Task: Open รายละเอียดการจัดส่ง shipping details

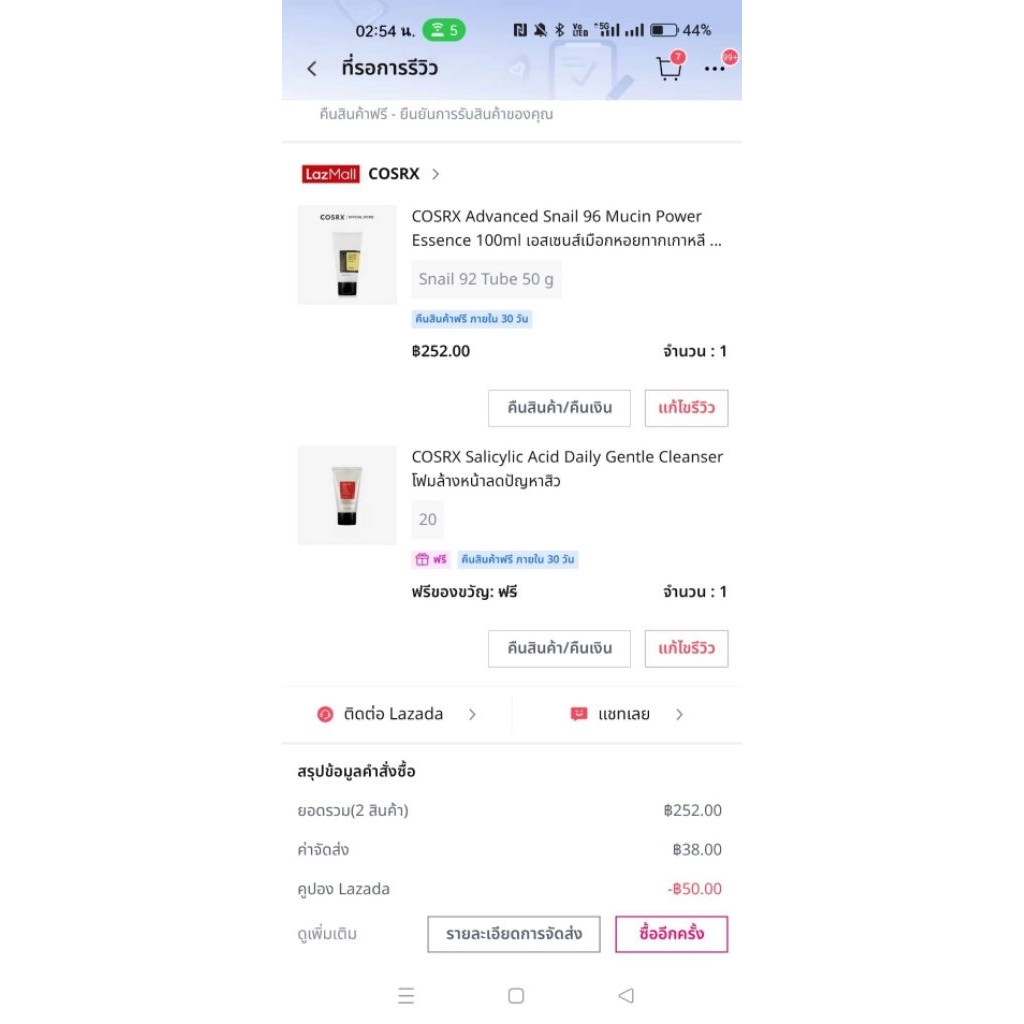Action: click(x=514, y=934)
